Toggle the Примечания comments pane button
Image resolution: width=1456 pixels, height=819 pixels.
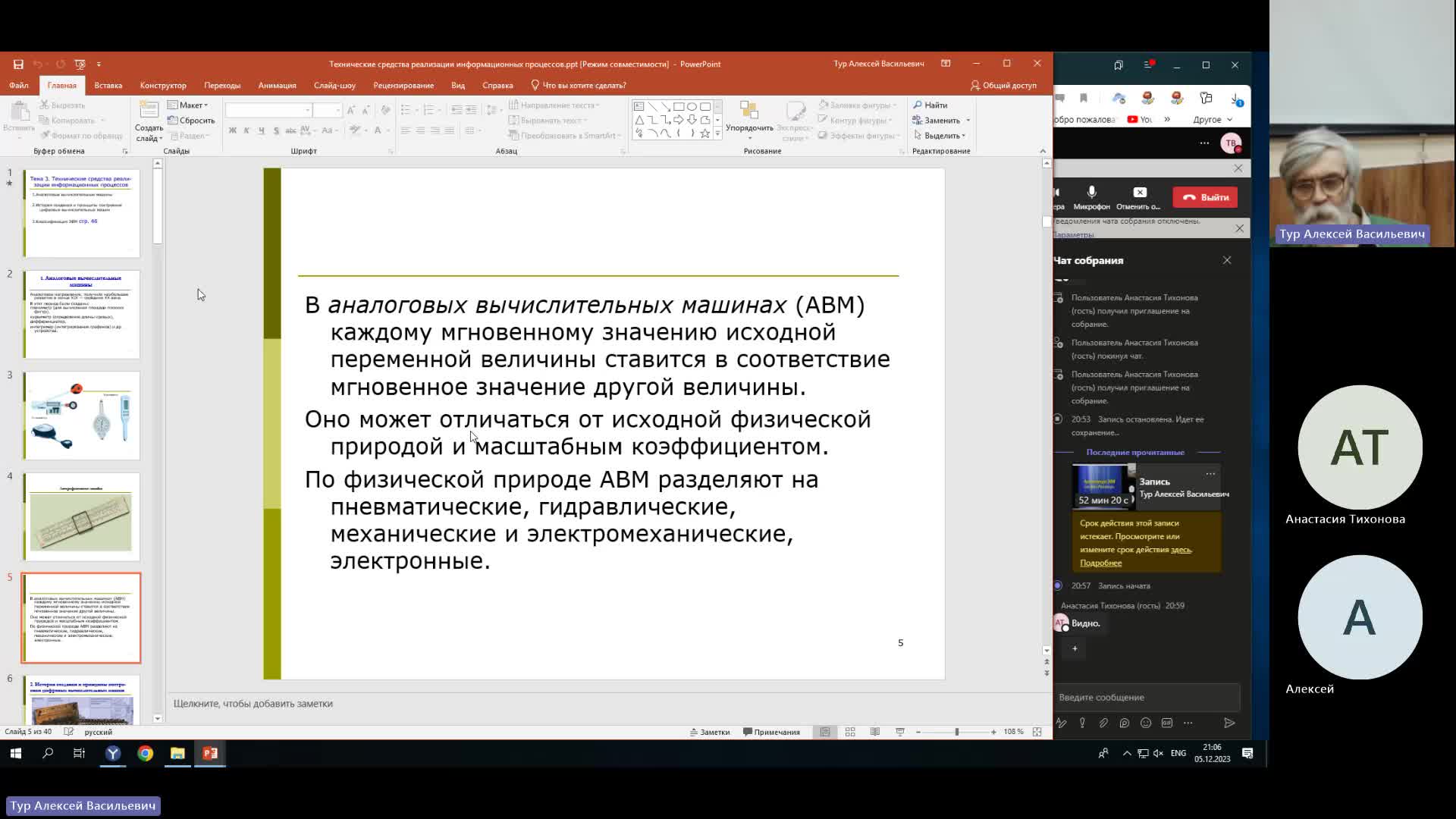point(771,732)
